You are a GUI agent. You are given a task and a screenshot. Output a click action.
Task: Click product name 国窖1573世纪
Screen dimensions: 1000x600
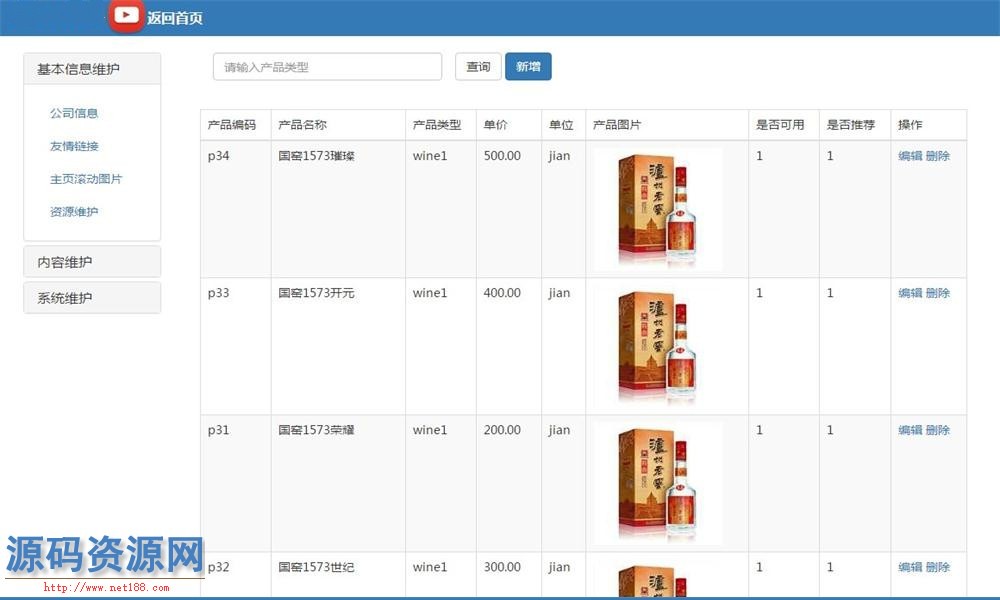point(316,567)
